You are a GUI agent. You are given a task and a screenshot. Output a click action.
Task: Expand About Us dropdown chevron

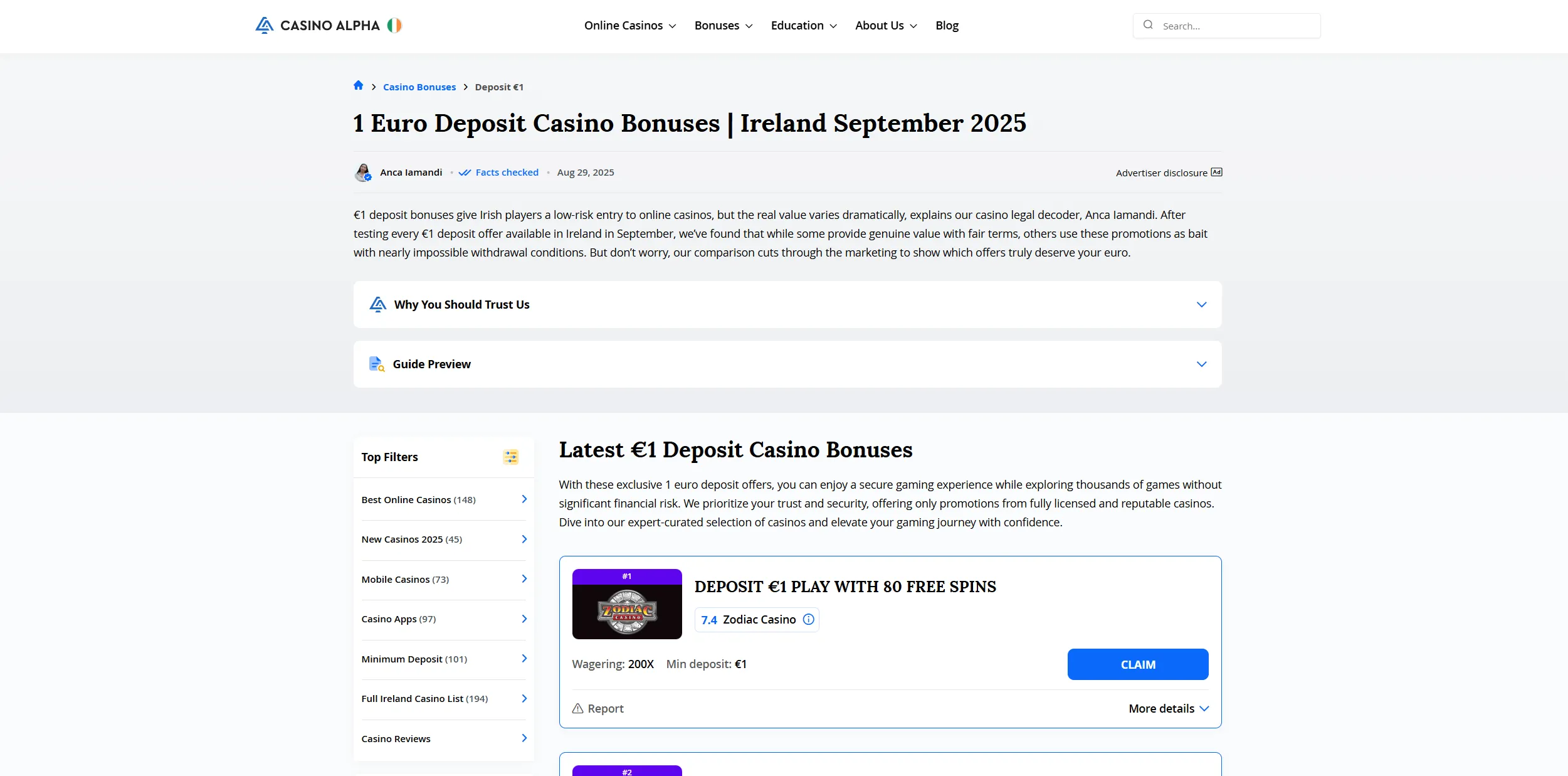pyautogui.click(x=913, y=26)
